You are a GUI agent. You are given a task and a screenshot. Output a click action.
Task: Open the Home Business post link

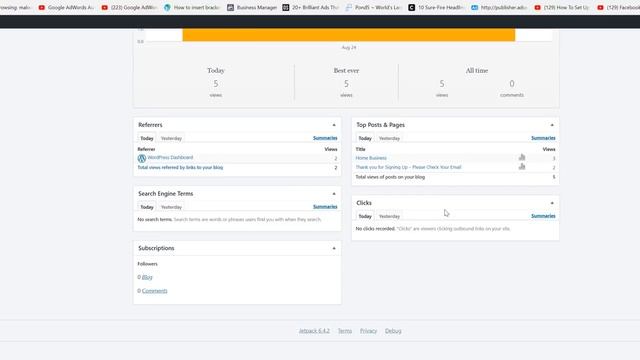pos(371,158)
